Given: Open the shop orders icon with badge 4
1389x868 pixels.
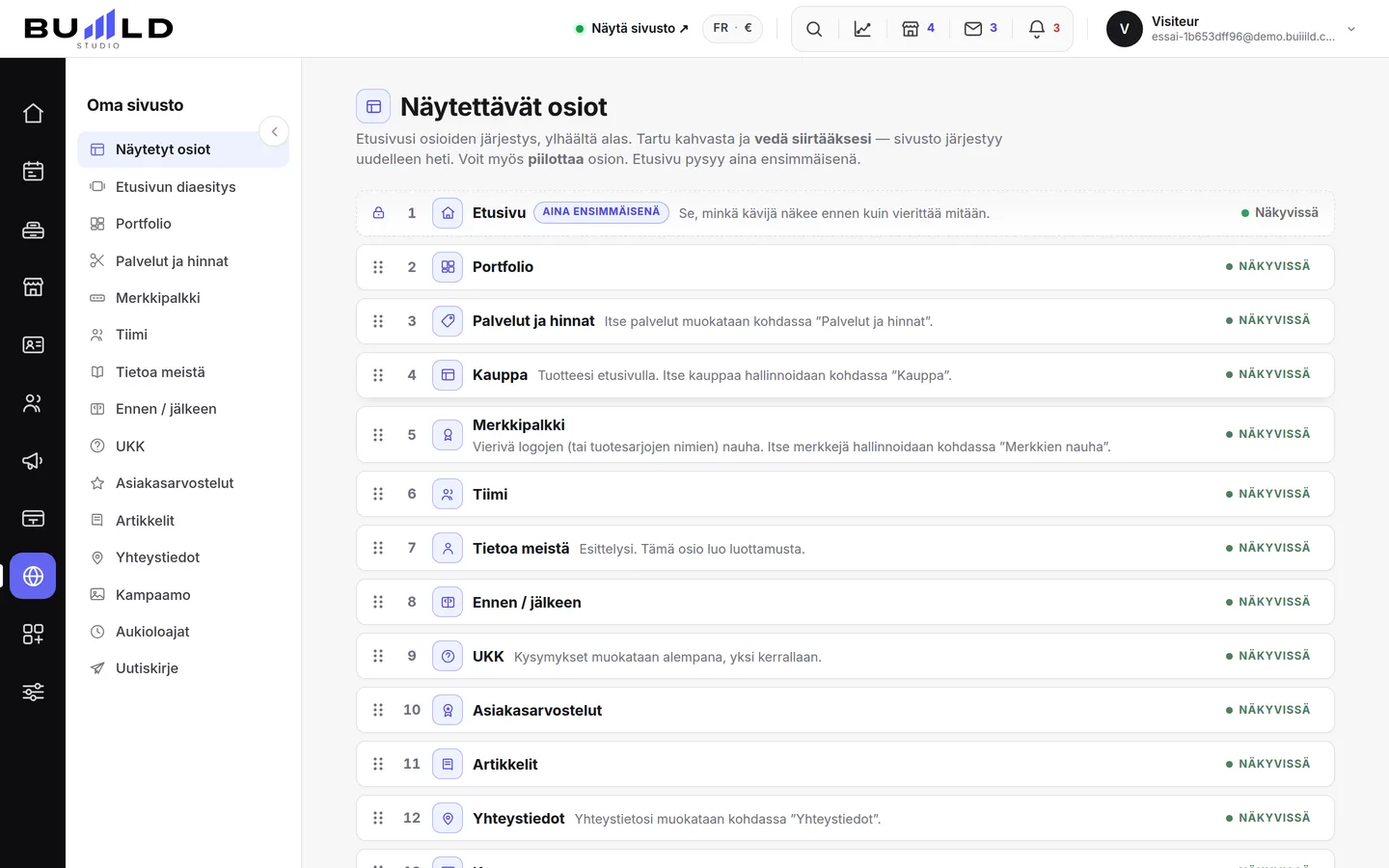Looking at the screenshot, I should tap(918, 29).
